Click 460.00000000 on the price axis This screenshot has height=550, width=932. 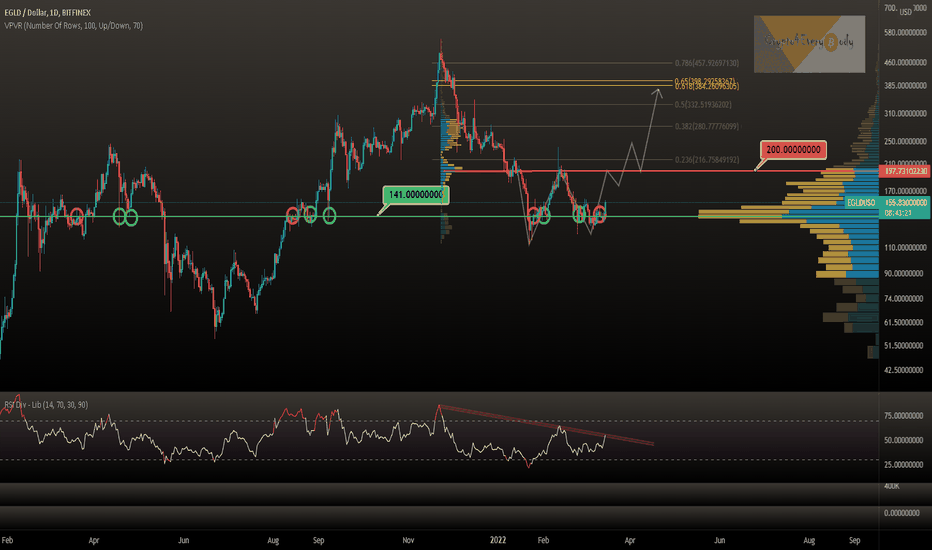coord(905,62)
